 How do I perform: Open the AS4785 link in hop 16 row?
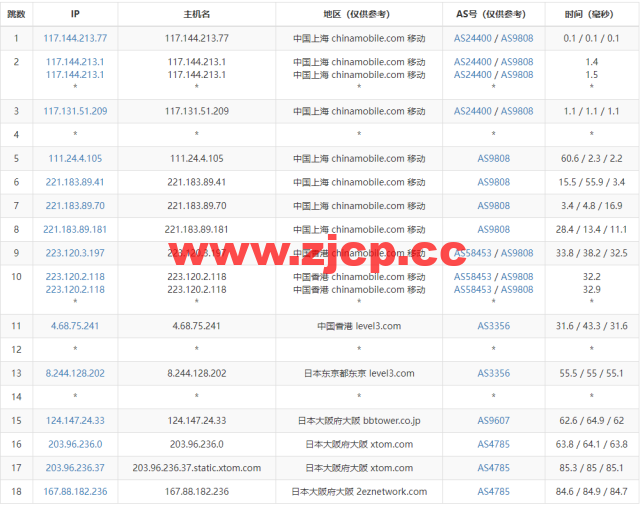pyautogui.click(x=494, y=444)
